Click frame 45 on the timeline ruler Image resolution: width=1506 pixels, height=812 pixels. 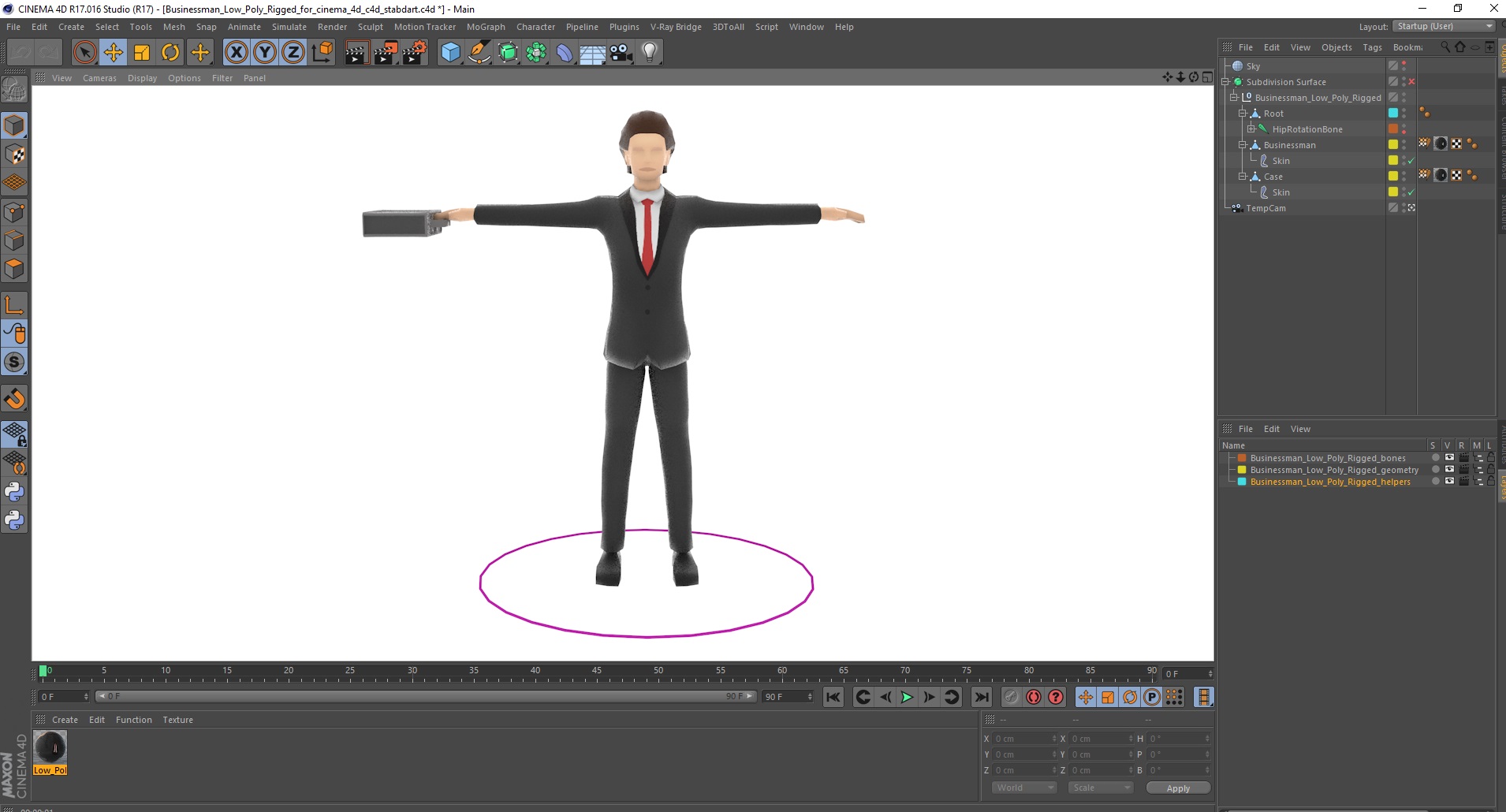point(597,672)
